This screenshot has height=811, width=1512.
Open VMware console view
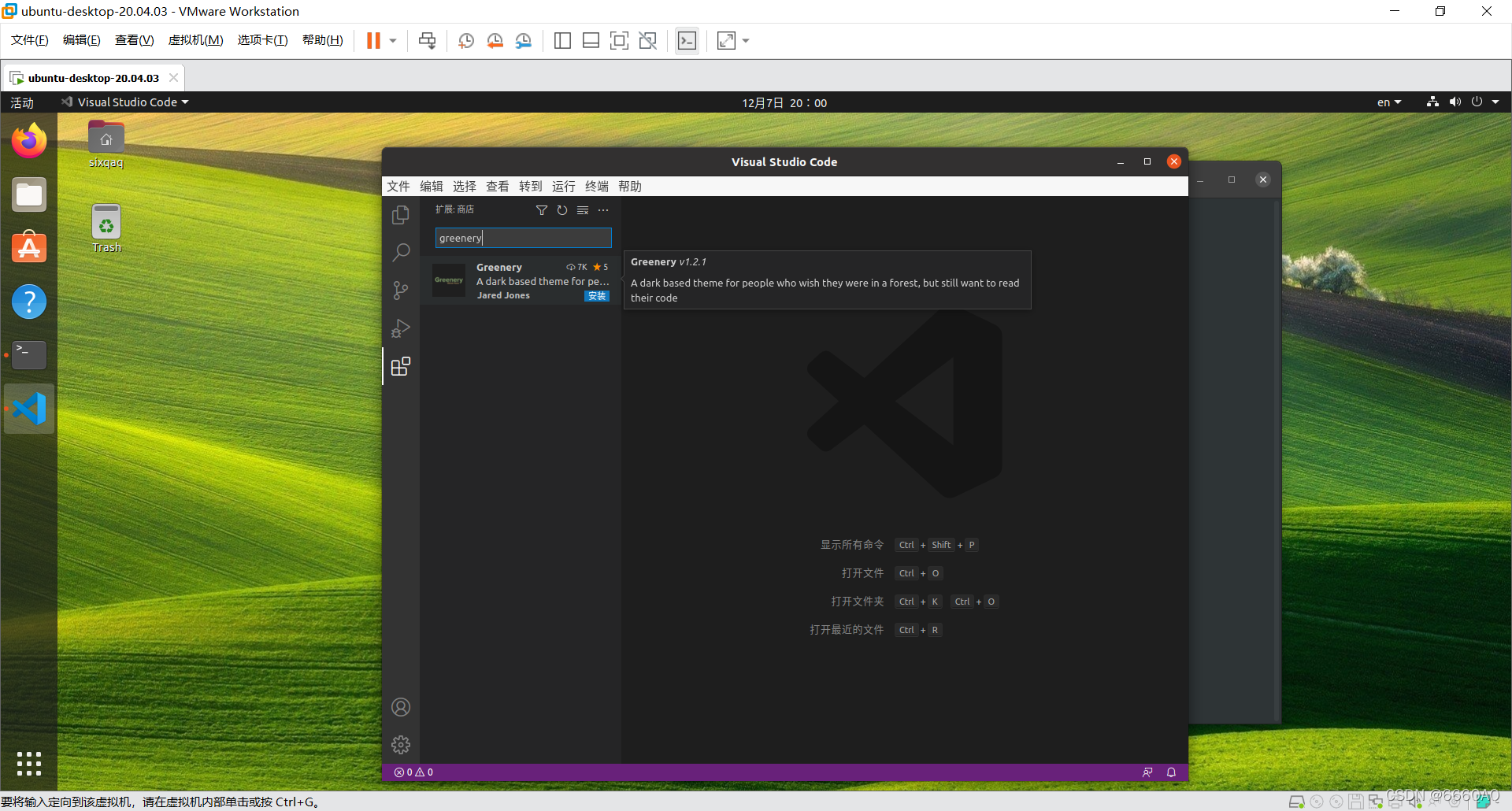point(687,41)
